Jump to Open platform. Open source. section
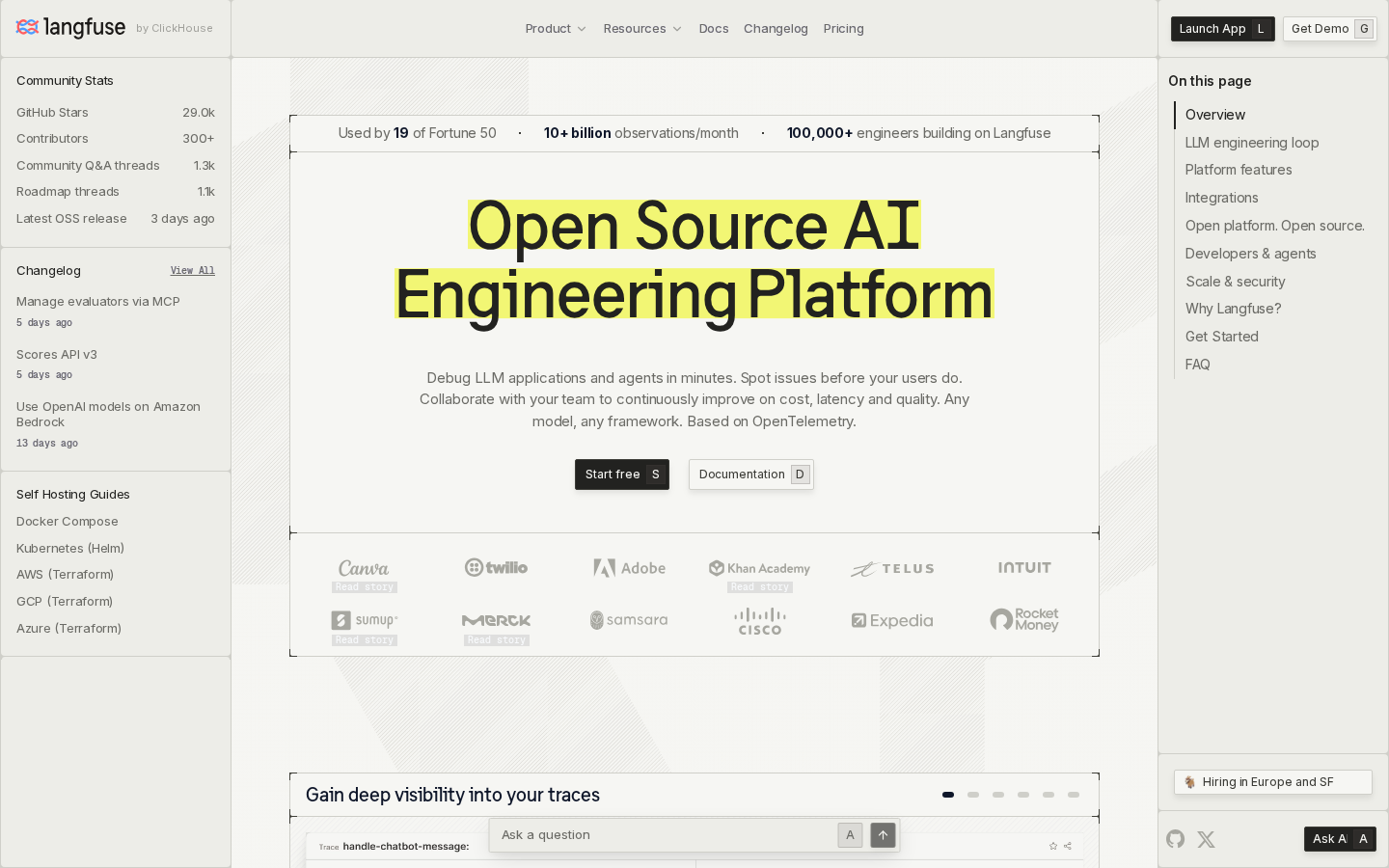The image size is (1389, 868). coord(1275,226)
